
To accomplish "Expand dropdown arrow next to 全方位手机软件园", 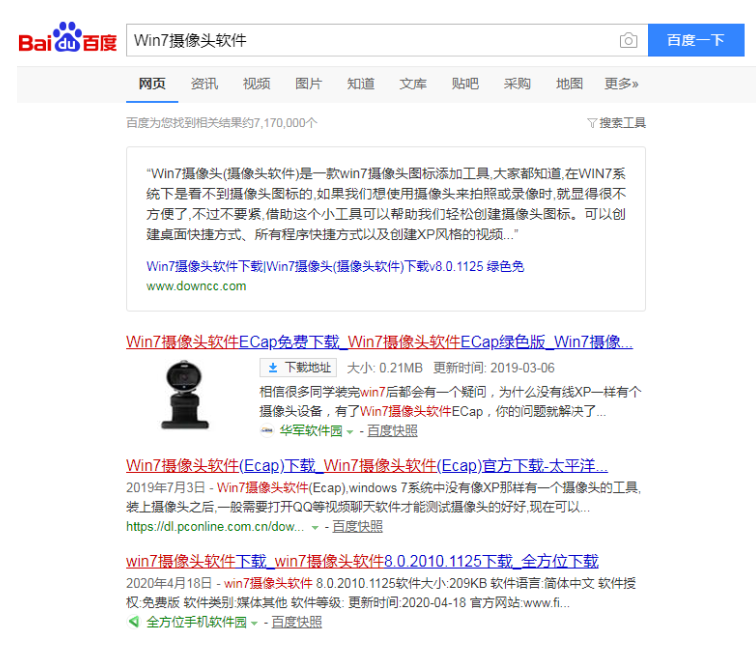I will click(x=254, y=622).
